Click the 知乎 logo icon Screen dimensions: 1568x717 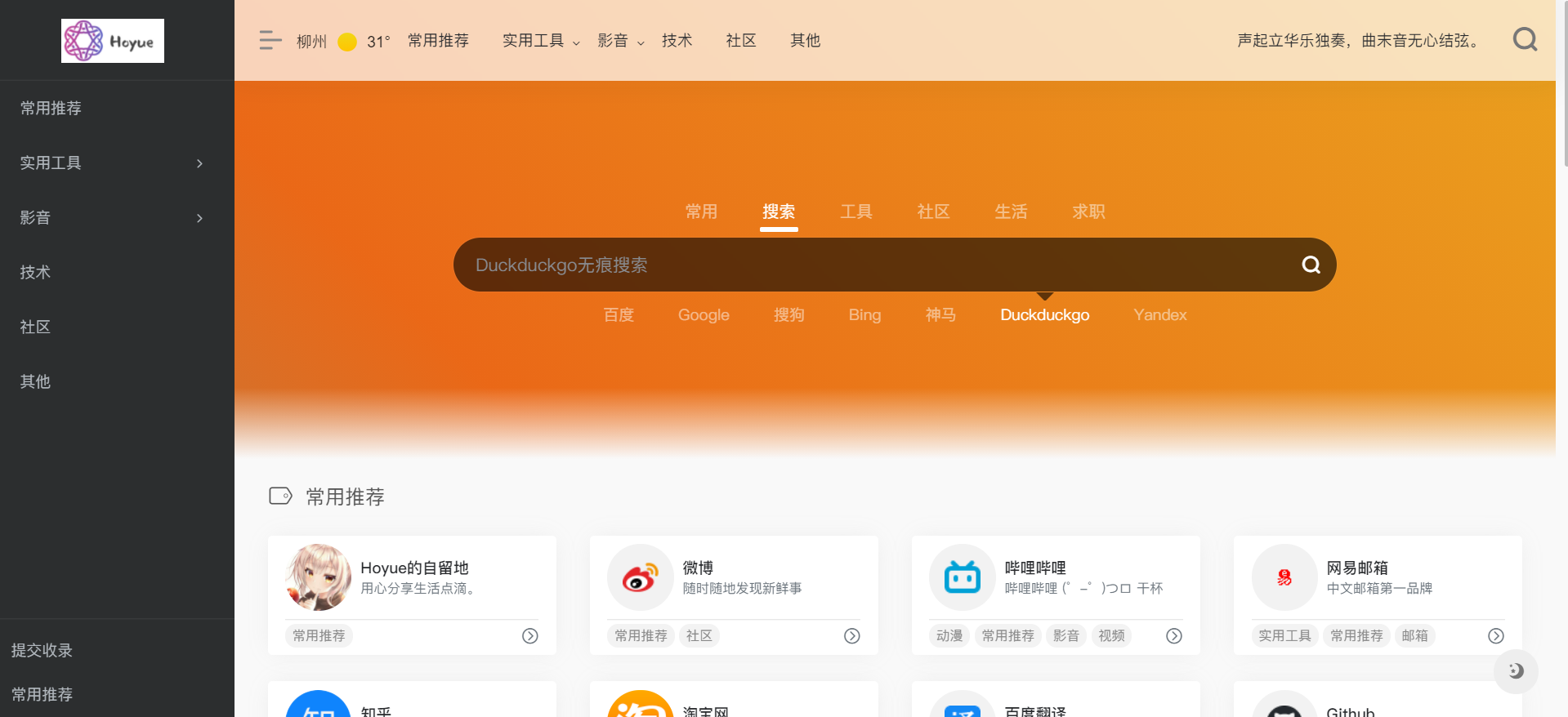tap(319, 704)
